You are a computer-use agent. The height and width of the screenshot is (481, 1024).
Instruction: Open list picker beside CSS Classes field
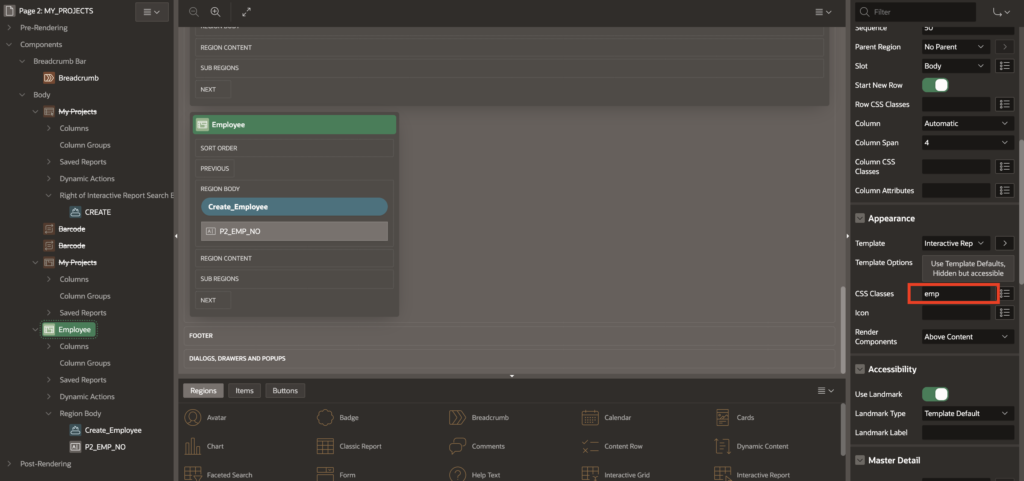(1006, 293)
